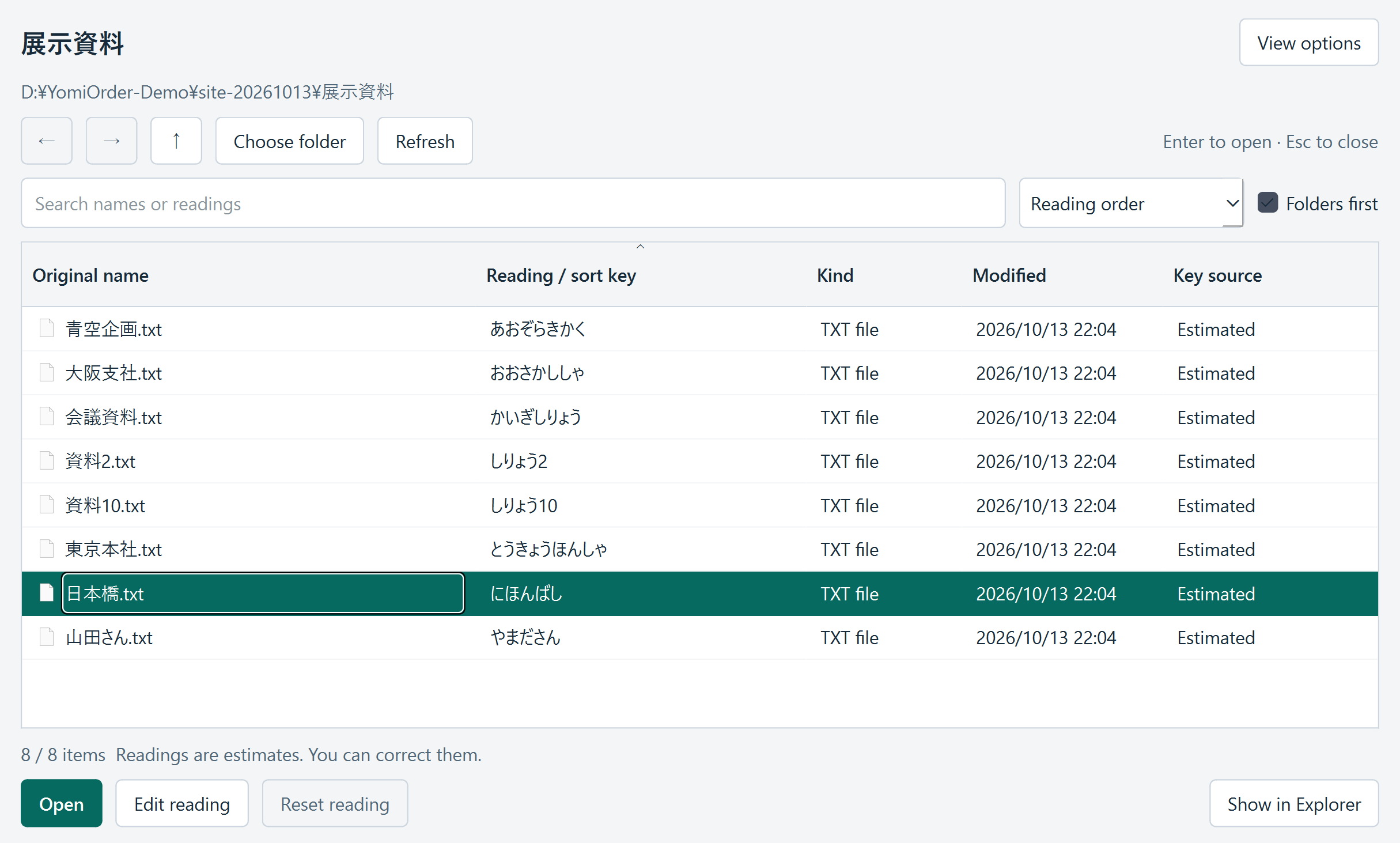Go up one folder with the up arrow
The image size is (1400, 843).
coord(176,141)
